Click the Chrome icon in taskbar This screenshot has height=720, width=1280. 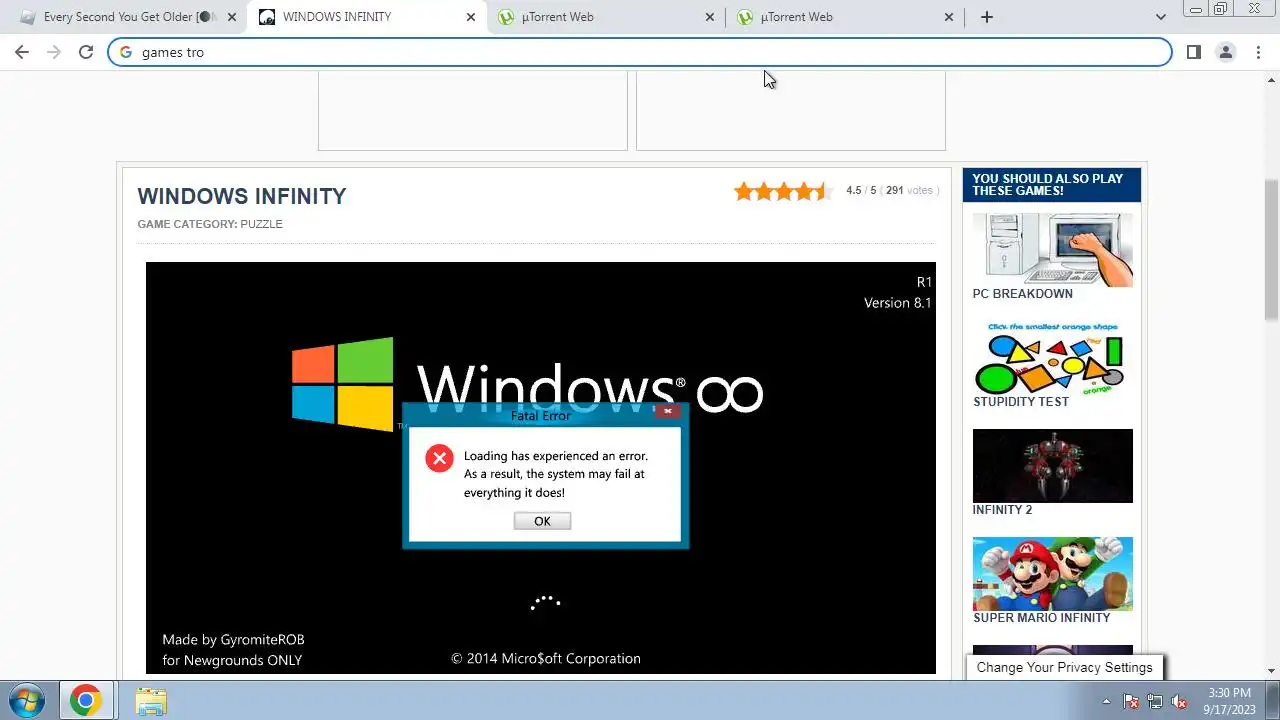[x=86, y=701]
